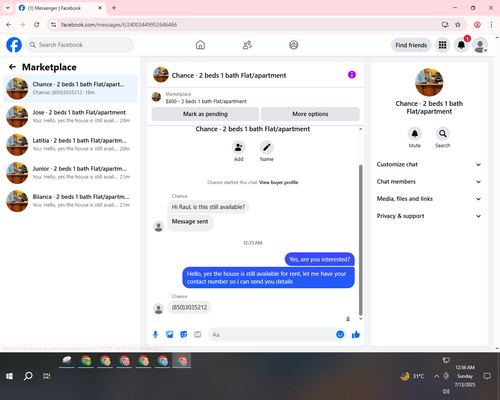The height and width of the screenshot is (400, 500).
Task: Open the emoji picker
Action: click(340, 334)
